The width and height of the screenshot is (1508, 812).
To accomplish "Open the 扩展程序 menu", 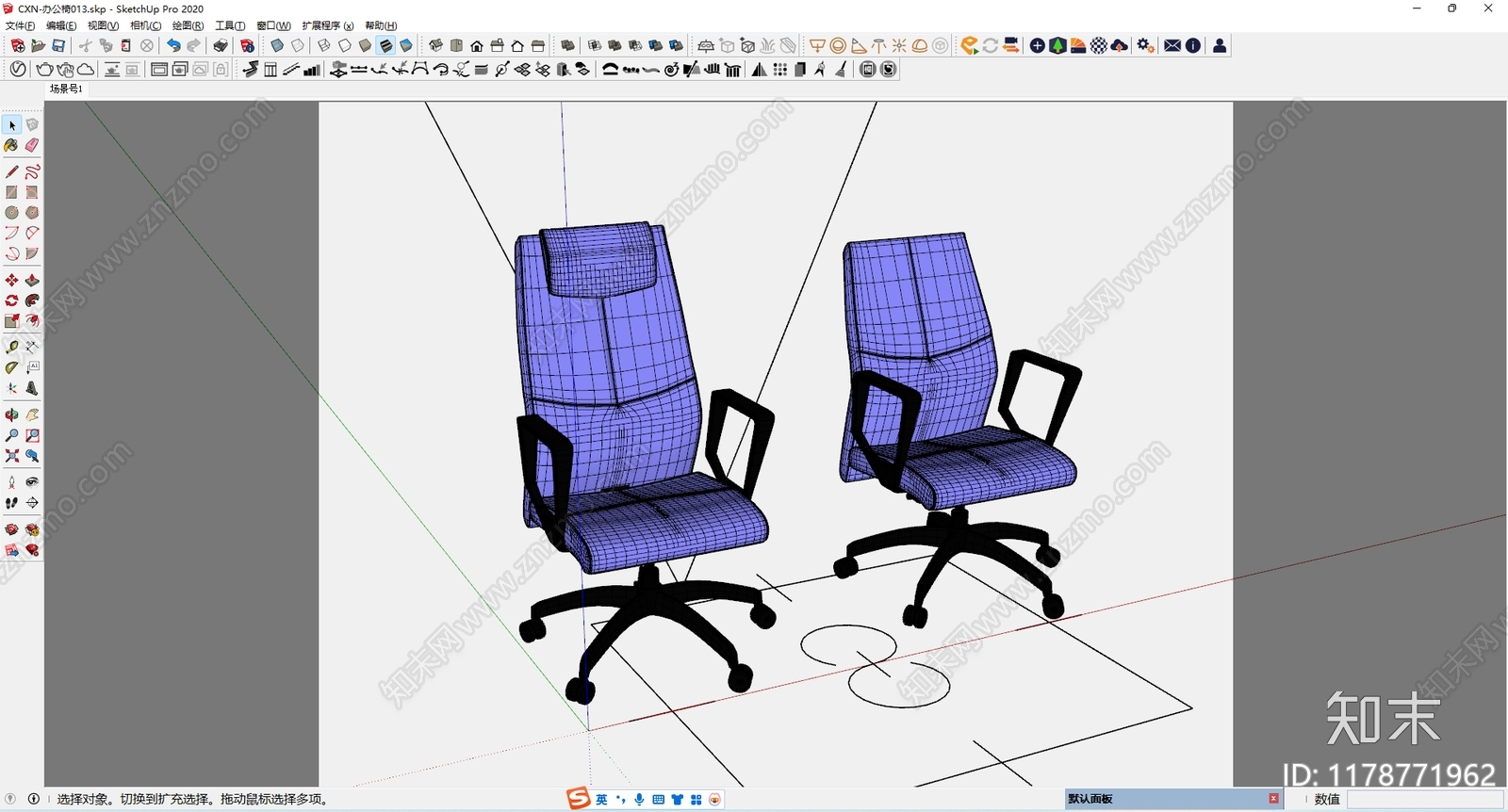I will point(327,25).
